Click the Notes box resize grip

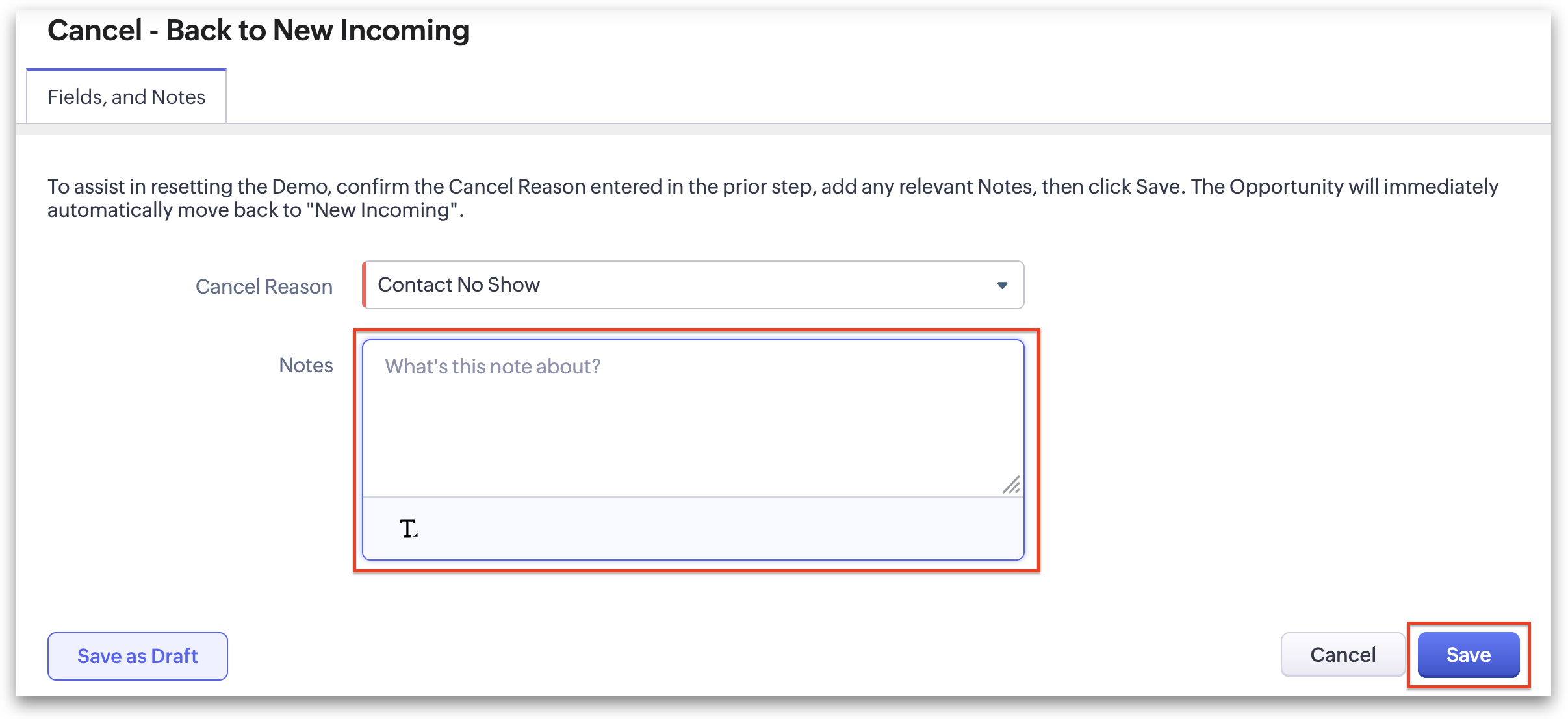(x=1011, y=485)
